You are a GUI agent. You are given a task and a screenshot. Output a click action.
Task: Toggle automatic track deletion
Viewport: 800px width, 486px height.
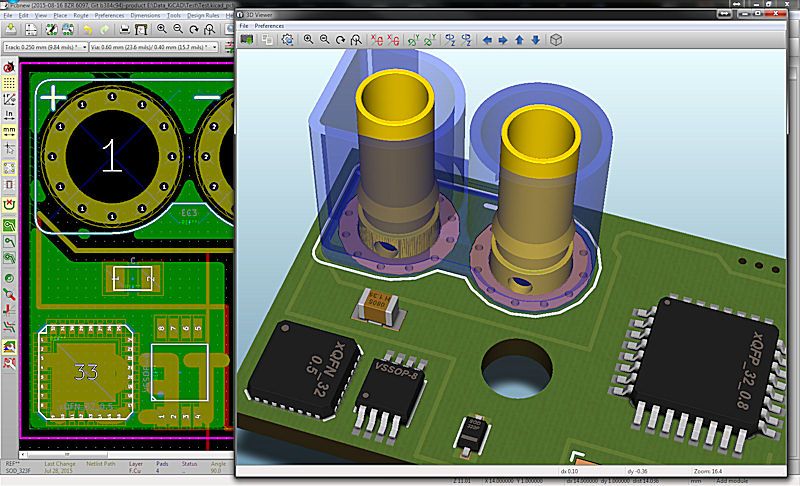click(x=9, y=205)
